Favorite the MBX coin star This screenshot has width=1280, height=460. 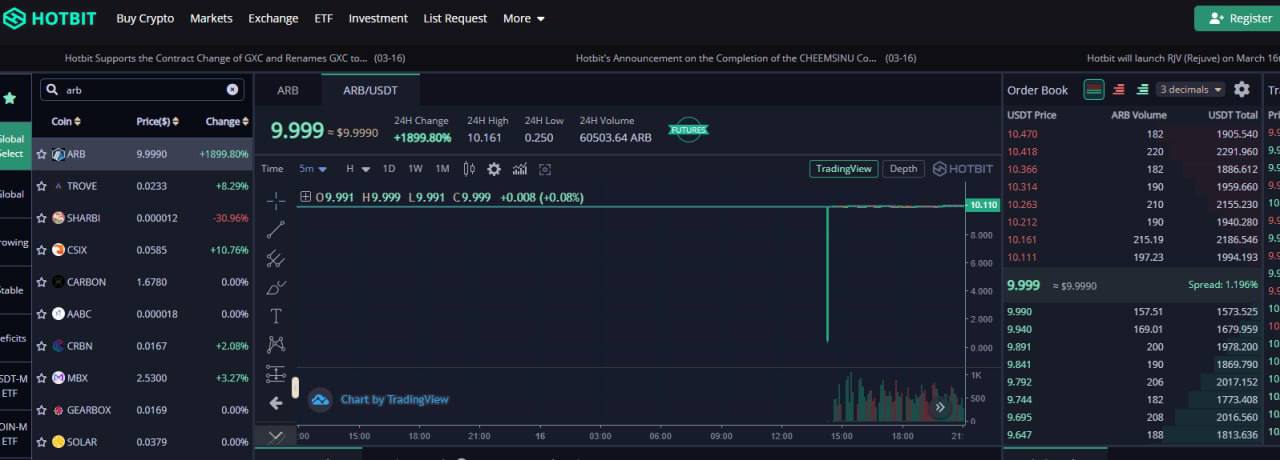pos(42,378)
